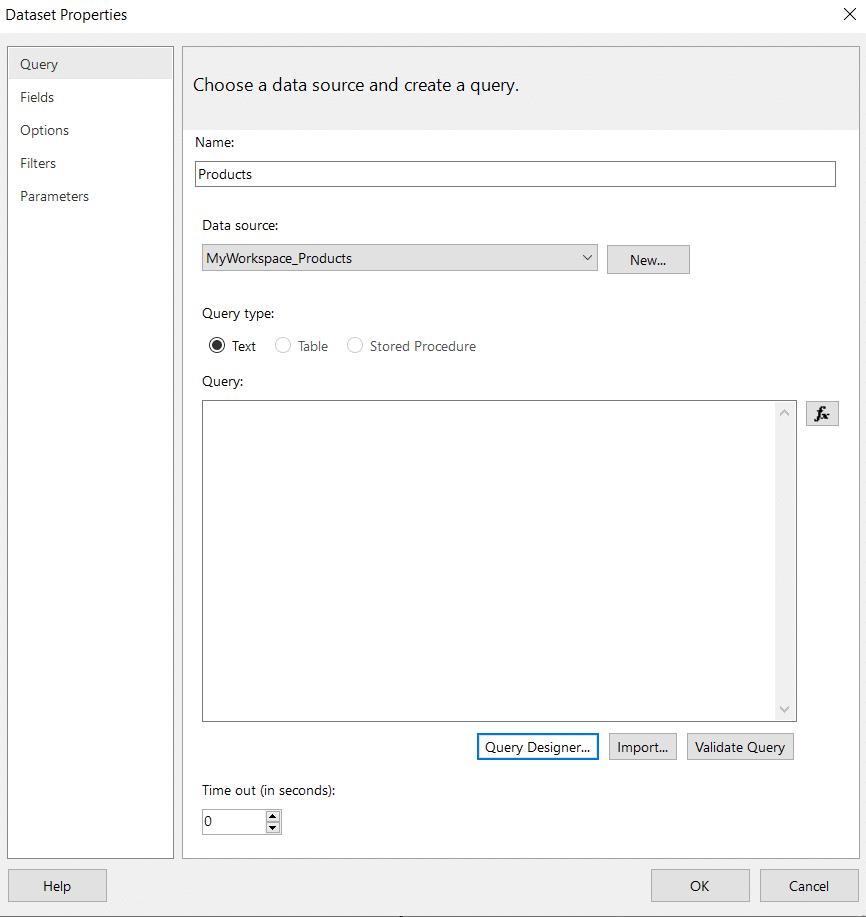Close the Dataset Properties dialog
This screenshot has height=917, width=866.
click(x=850, y=14)
